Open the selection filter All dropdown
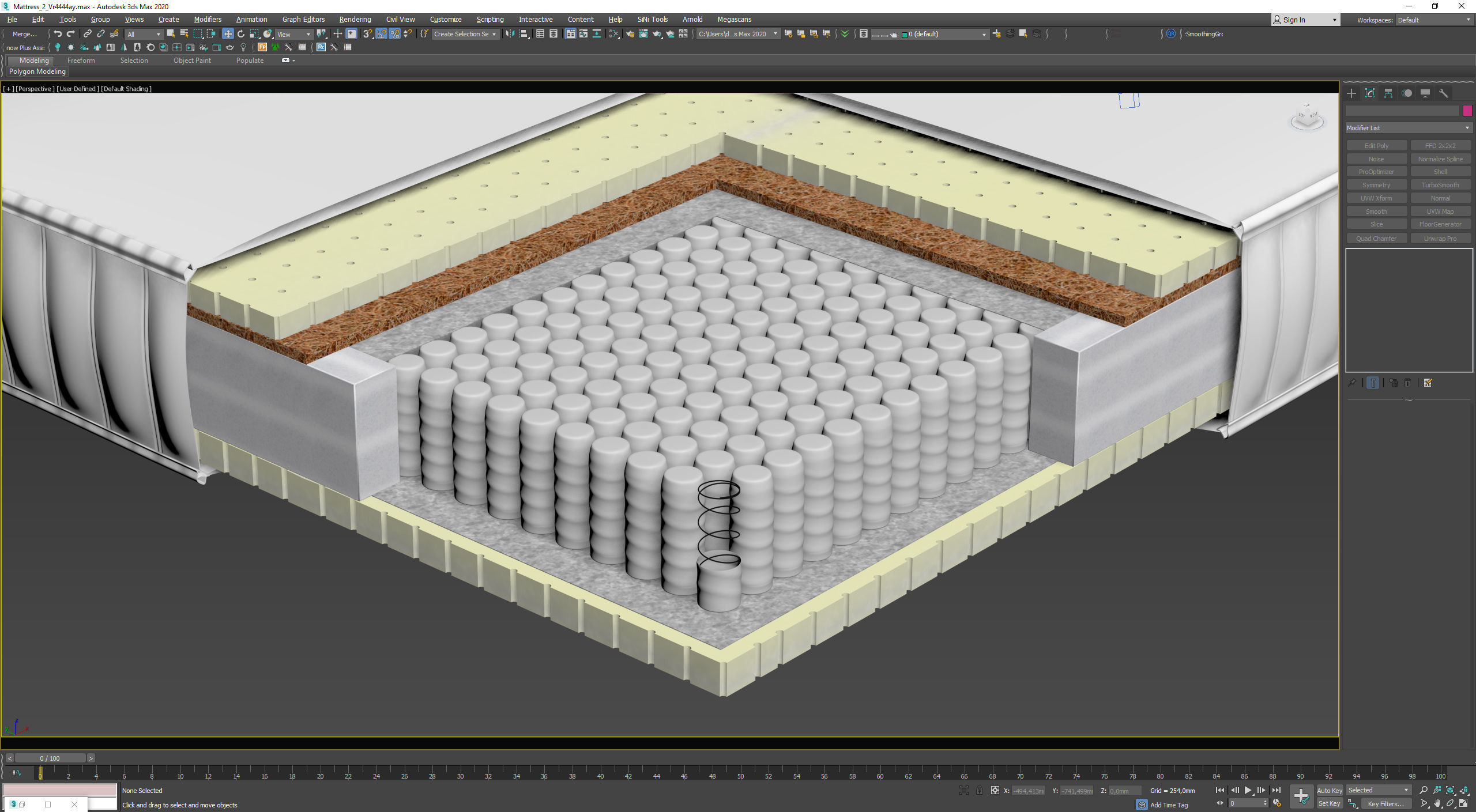The width and height of the screenshot is (1476, 812). tap(144, 35)
